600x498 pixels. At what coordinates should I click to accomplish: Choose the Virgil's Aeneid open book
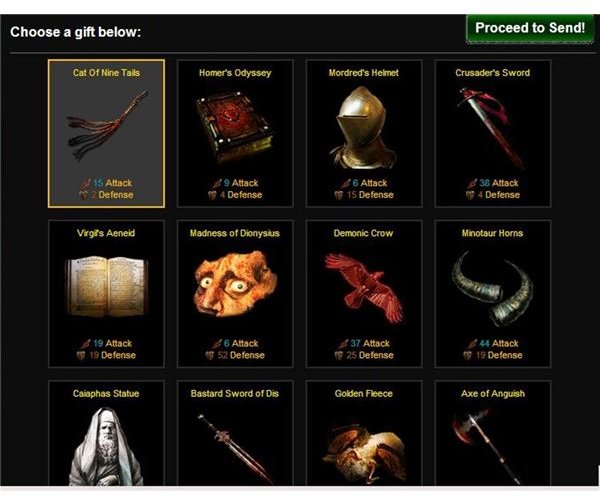coord(106,287)
